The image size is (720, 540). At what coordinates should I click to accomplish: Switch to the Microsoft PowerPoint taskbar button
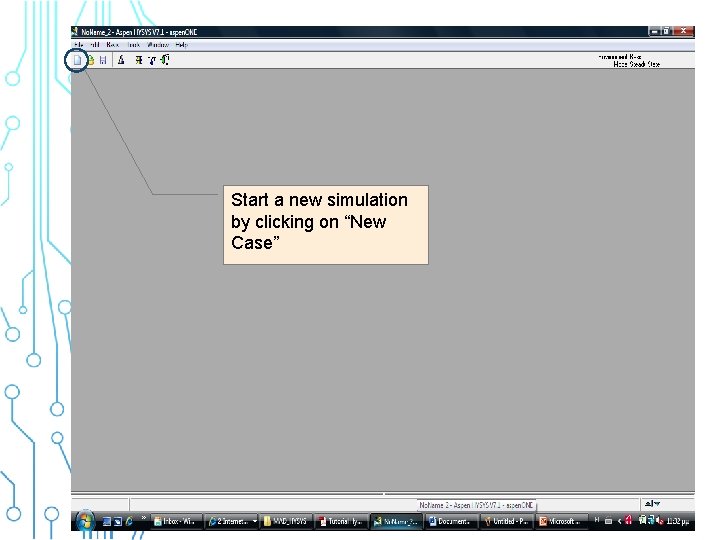click(561, 522)
